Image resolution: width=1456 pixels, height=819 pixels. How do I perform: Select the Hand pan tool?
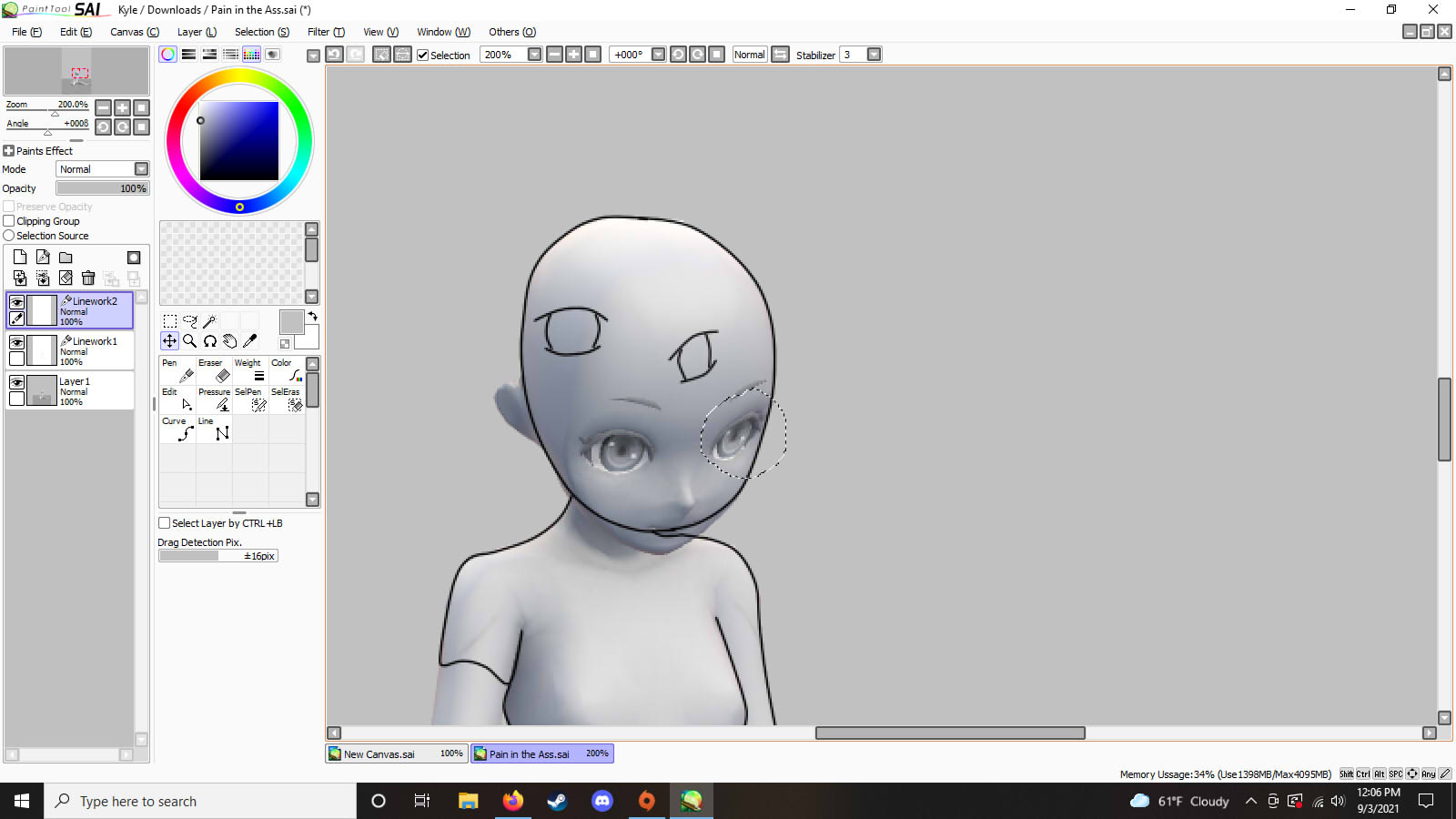point(229,341)
